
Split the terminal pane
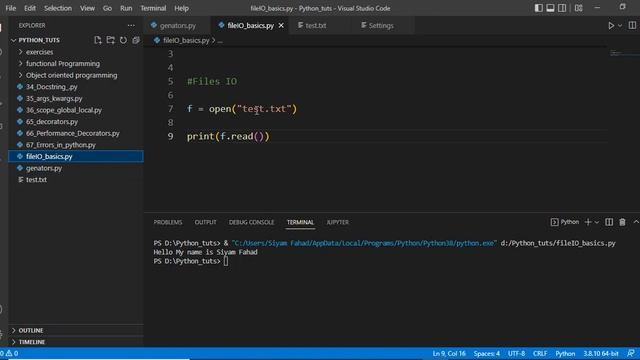(x=609, y=222)
